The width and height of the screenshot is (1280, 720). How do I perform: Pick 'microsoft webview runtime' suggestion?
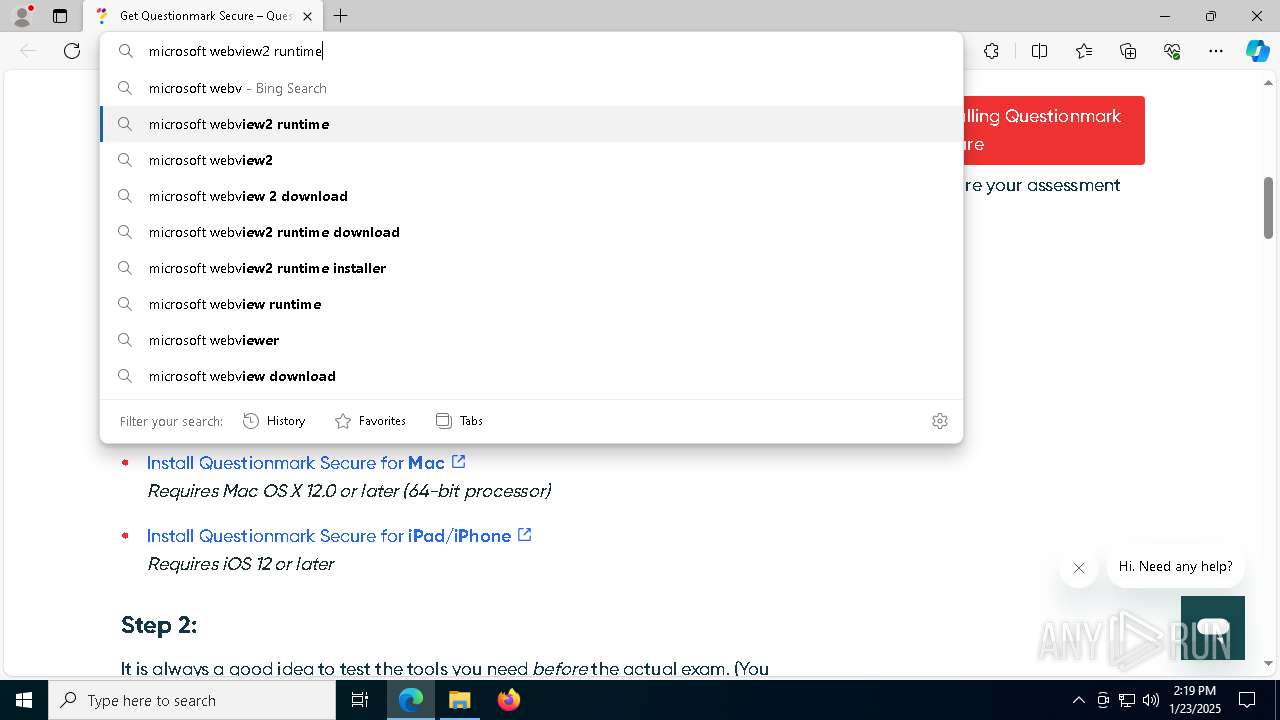(531, 304)
